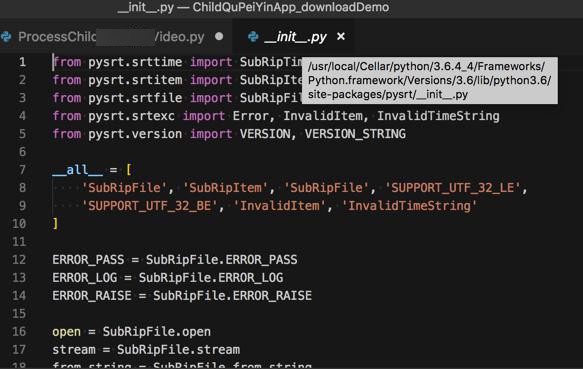The height and width of the screenshot is (369, 583).
Task: Click 'VERSION_STRING' on line 5
Action: [x=355, y=134]
